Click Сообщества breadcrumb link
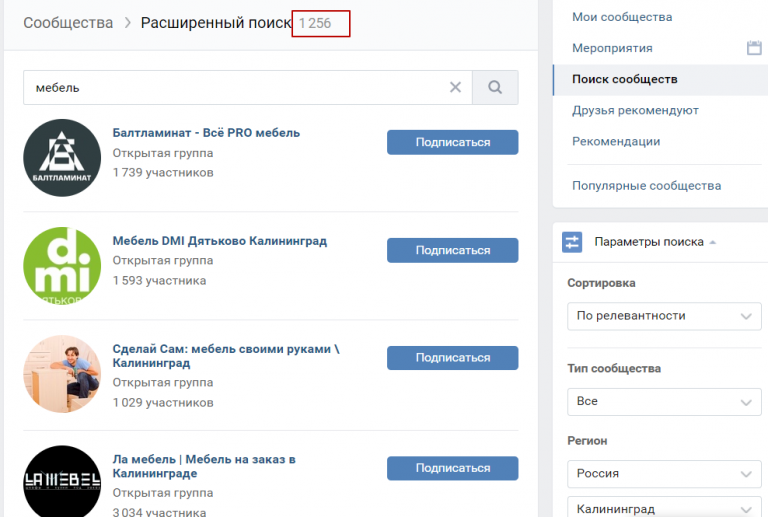Viewport: 768px width, 517px height. pyautogui.click(x=68, y=23)
